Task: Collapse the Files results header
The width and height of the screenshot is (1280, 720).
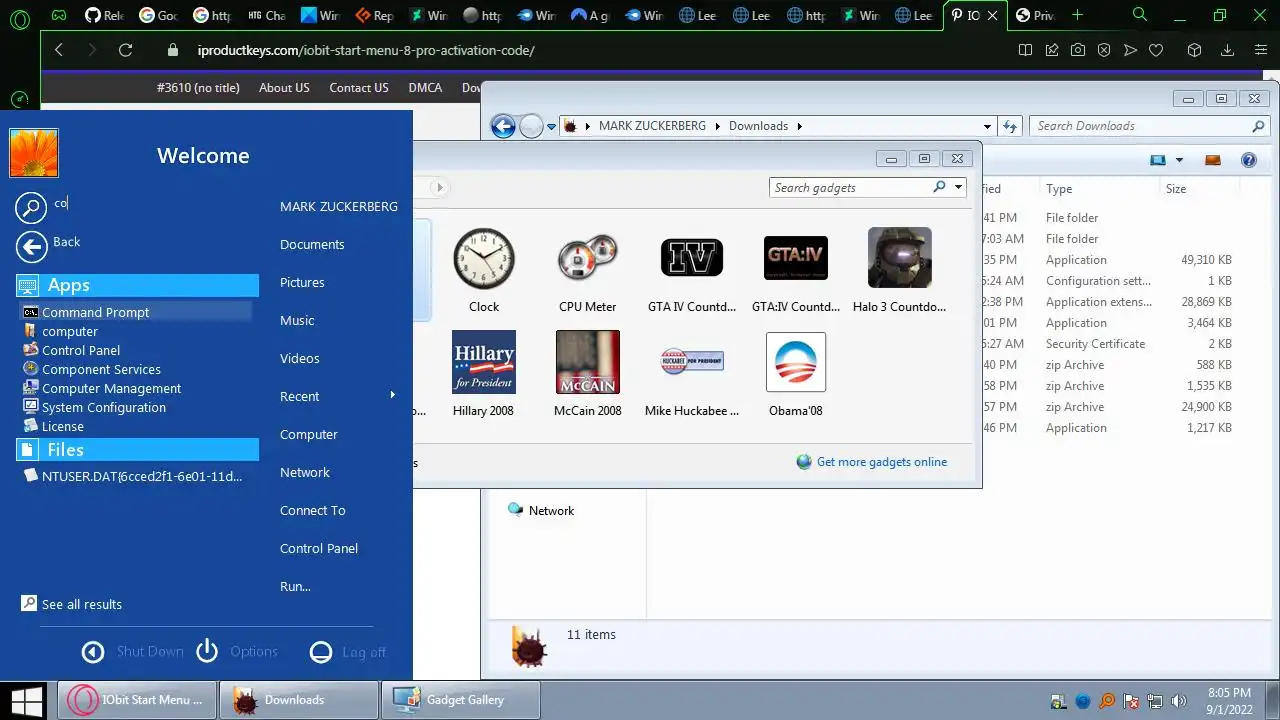Action: (x=137, y=450)
